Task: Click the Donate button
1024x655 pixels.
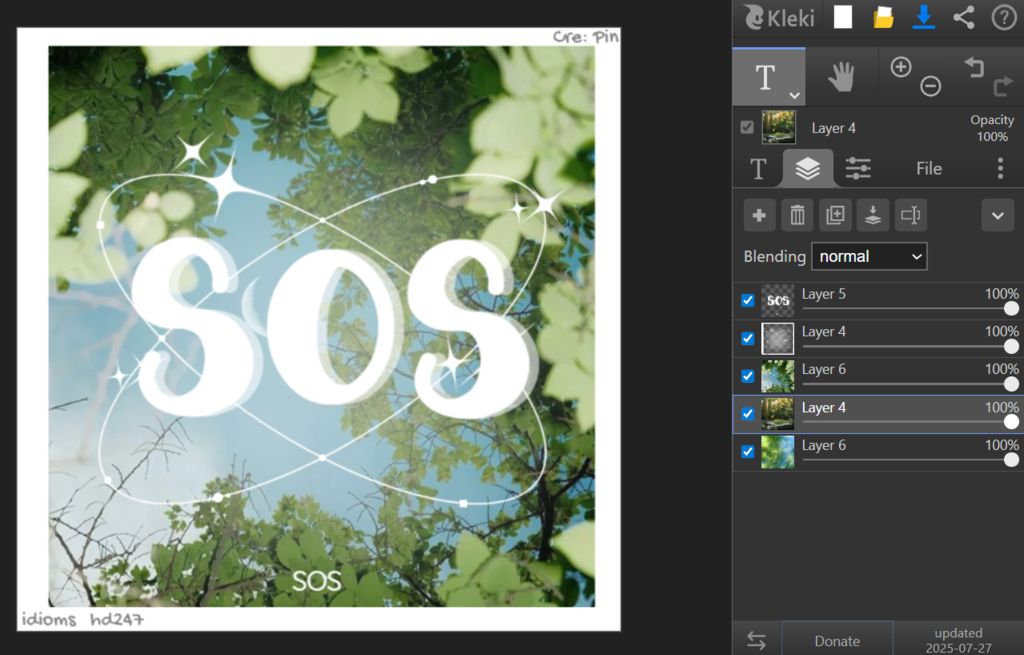Action: tap(837, 641)
